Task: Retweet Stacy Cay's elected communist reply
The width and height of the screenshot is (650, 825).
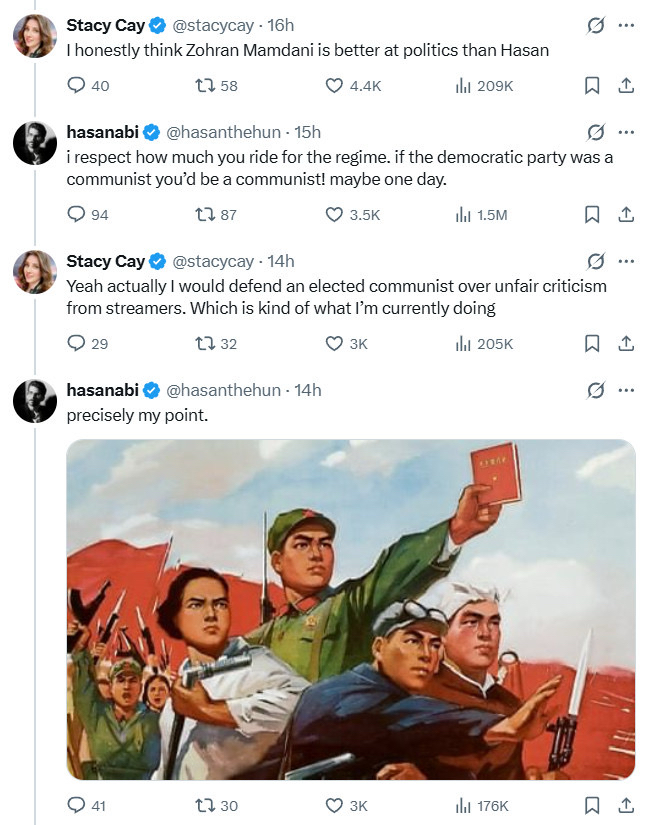Action: pos(205,343)
